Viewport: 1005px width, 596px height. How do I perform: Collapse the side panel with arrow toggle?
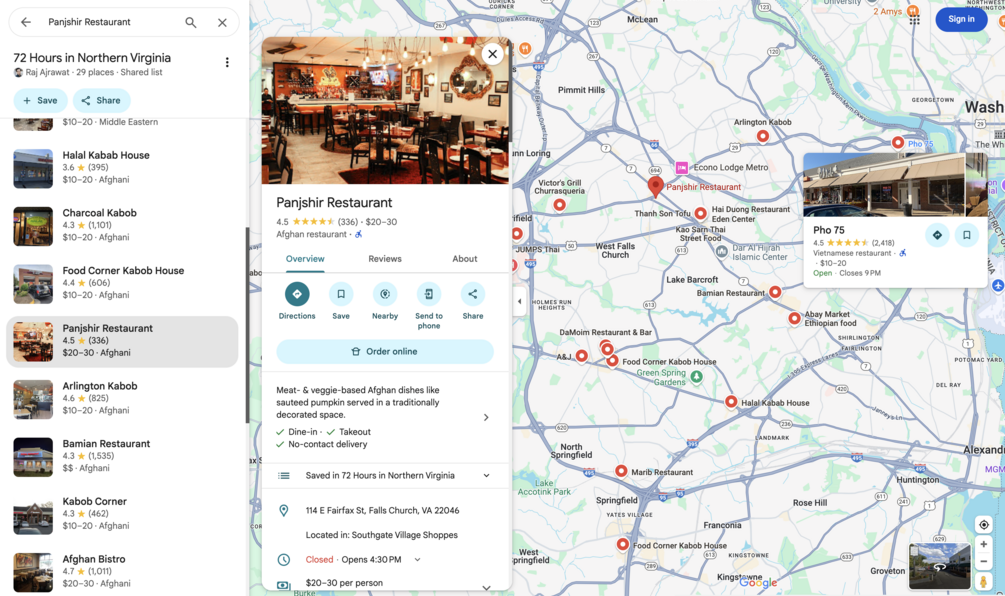(519, 301)
